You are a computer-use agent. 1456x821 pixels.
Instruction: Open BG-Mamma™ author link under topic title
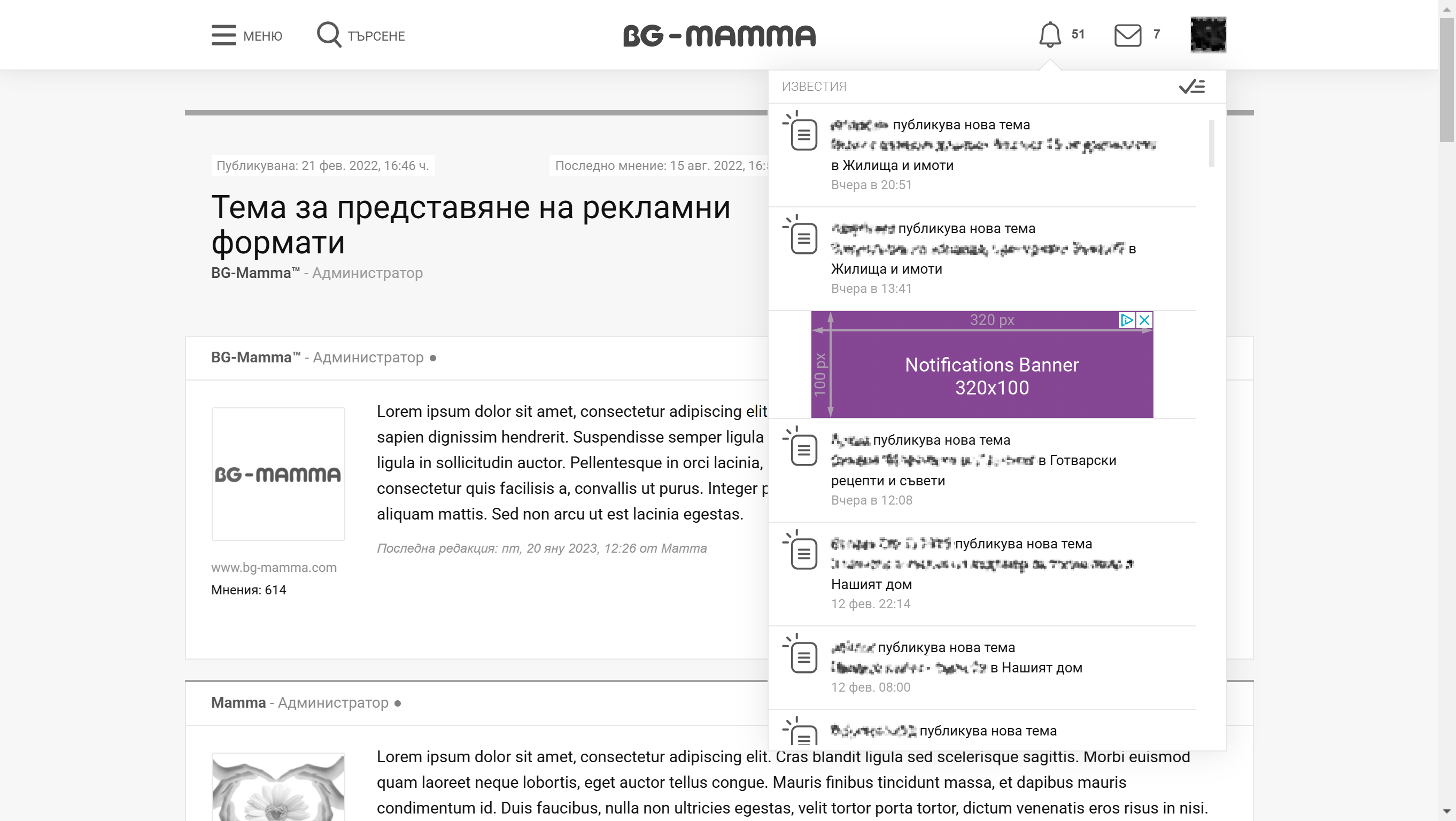(255, 274)
